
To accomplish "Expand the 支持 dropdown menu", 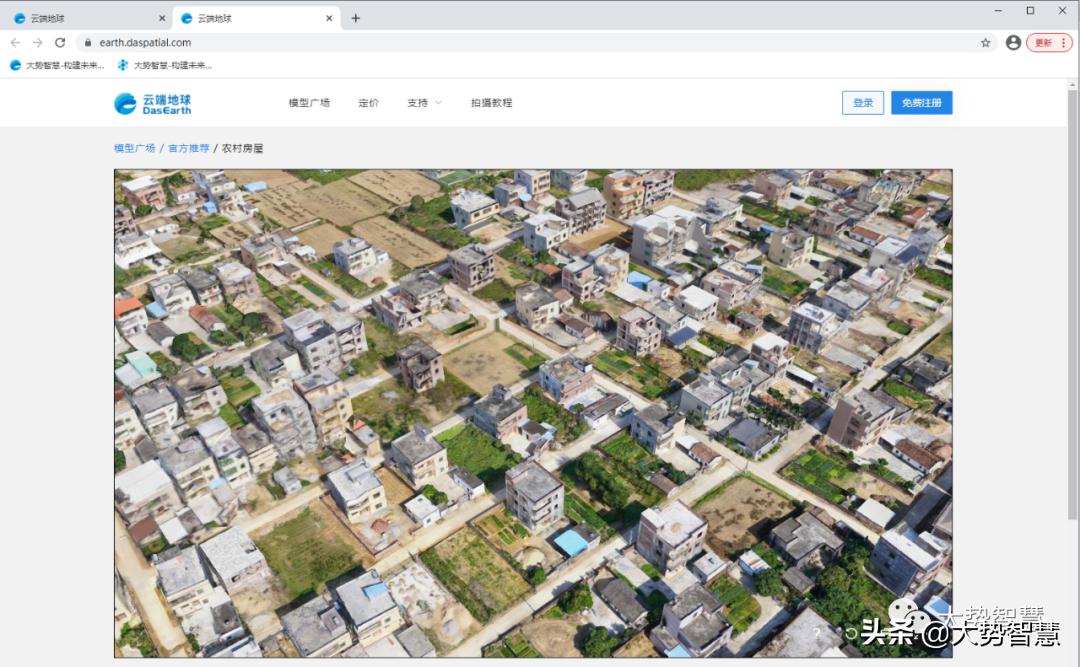I will point(424,103).
